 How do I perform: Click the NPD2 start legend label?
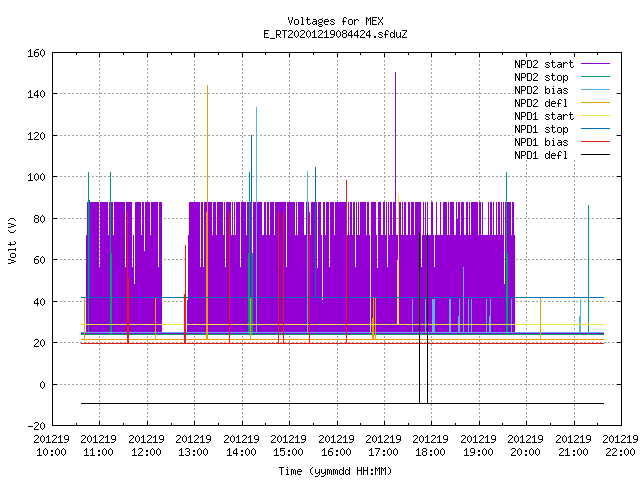[x=544, y=64]
